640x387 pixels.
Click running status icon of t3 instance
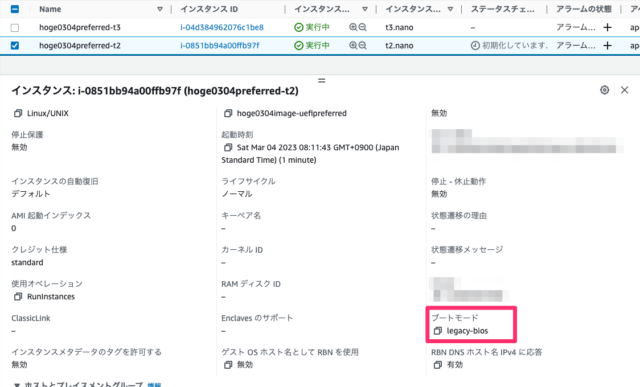pyautogui.click(x=299, y=27)
